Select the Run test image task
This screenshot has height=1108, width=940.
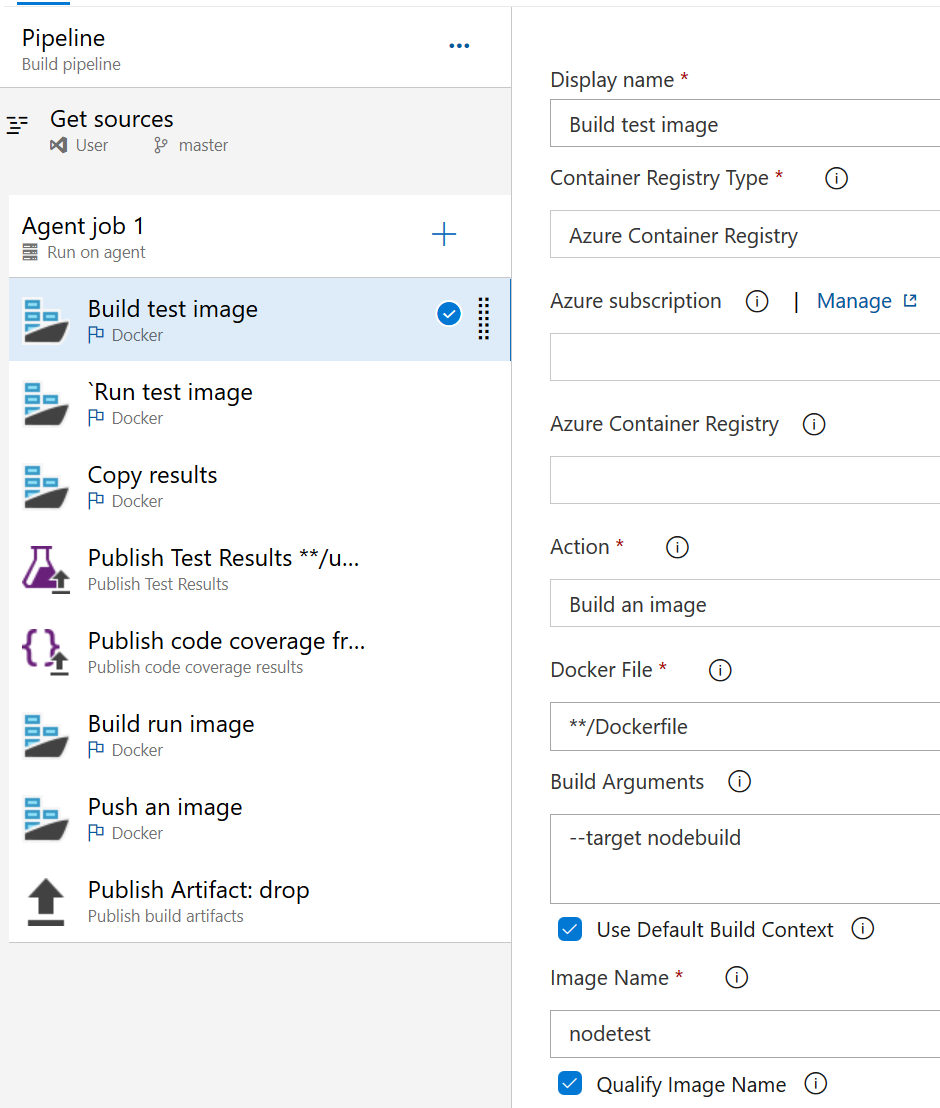(260, 403)
